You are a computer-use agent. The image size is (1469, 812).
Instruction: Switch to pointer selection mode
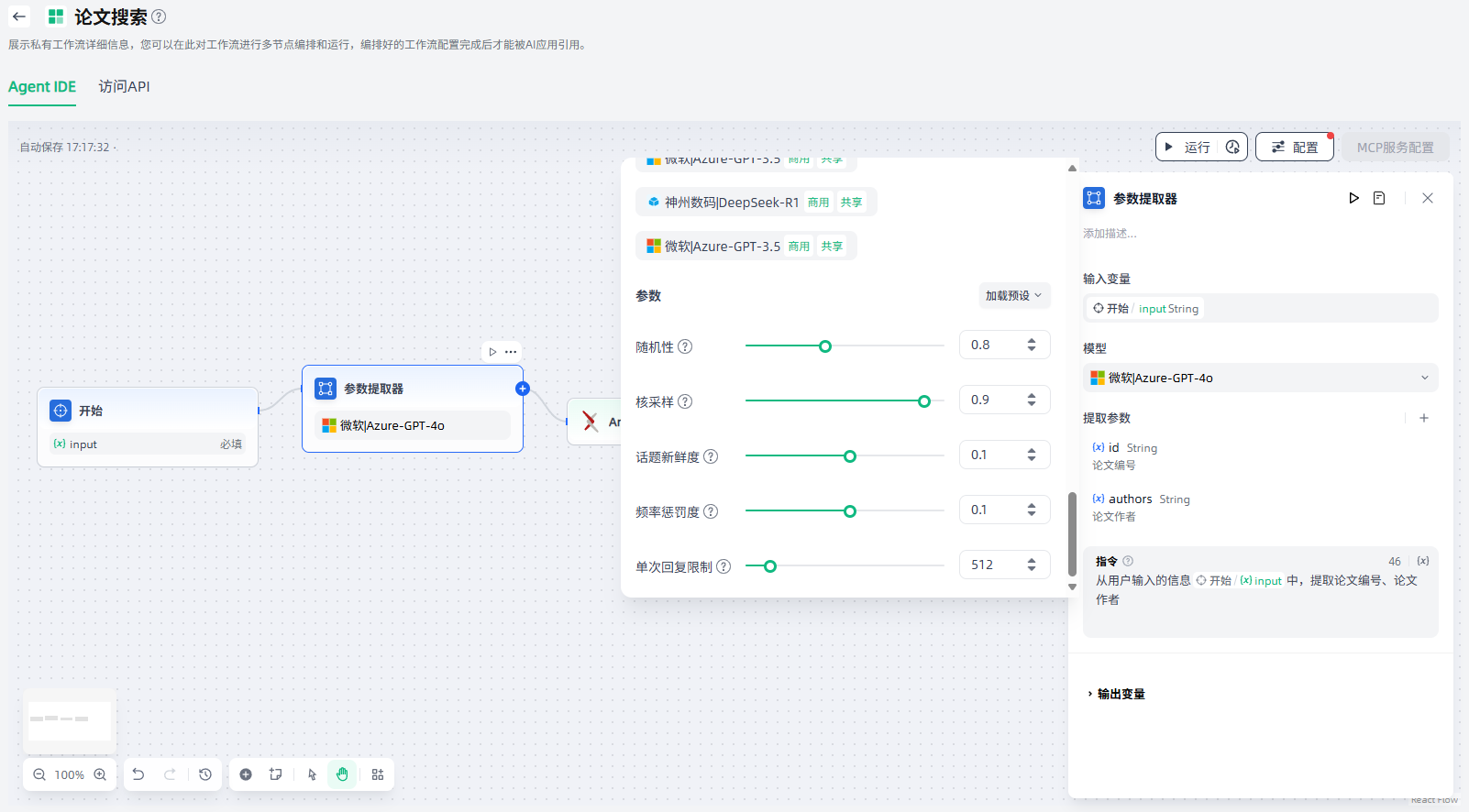click(x=313, y=774)
